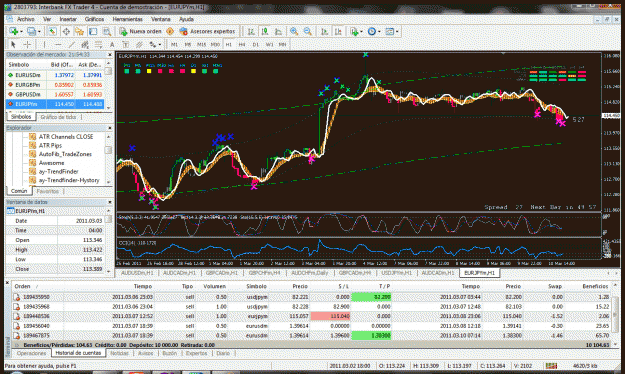The width and height of the screenshot is (625, 374).
Task: Open the Ventana menu
Action: [x=161, y=19]
